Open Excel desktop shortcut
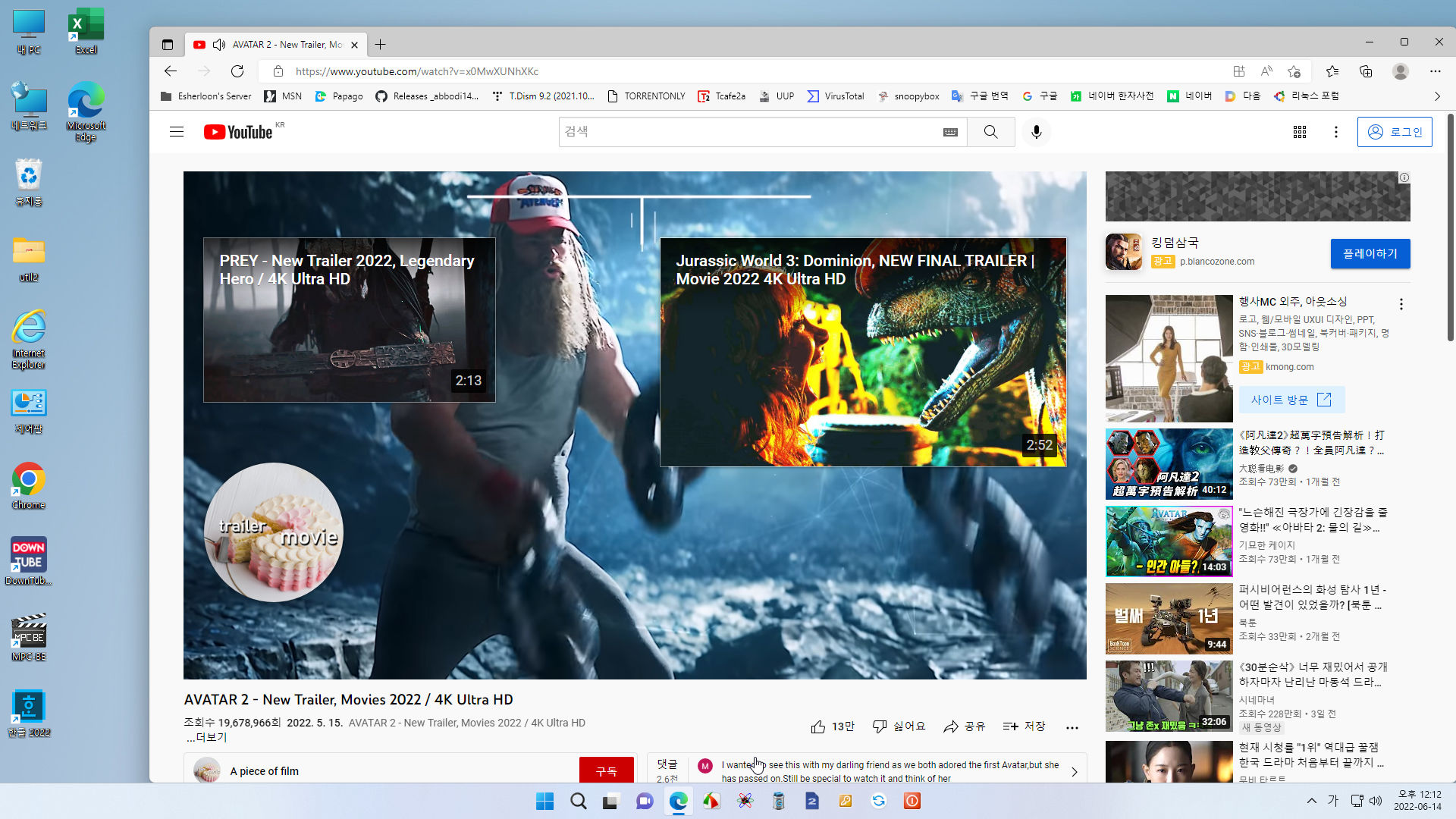 [x=86, y=32]
